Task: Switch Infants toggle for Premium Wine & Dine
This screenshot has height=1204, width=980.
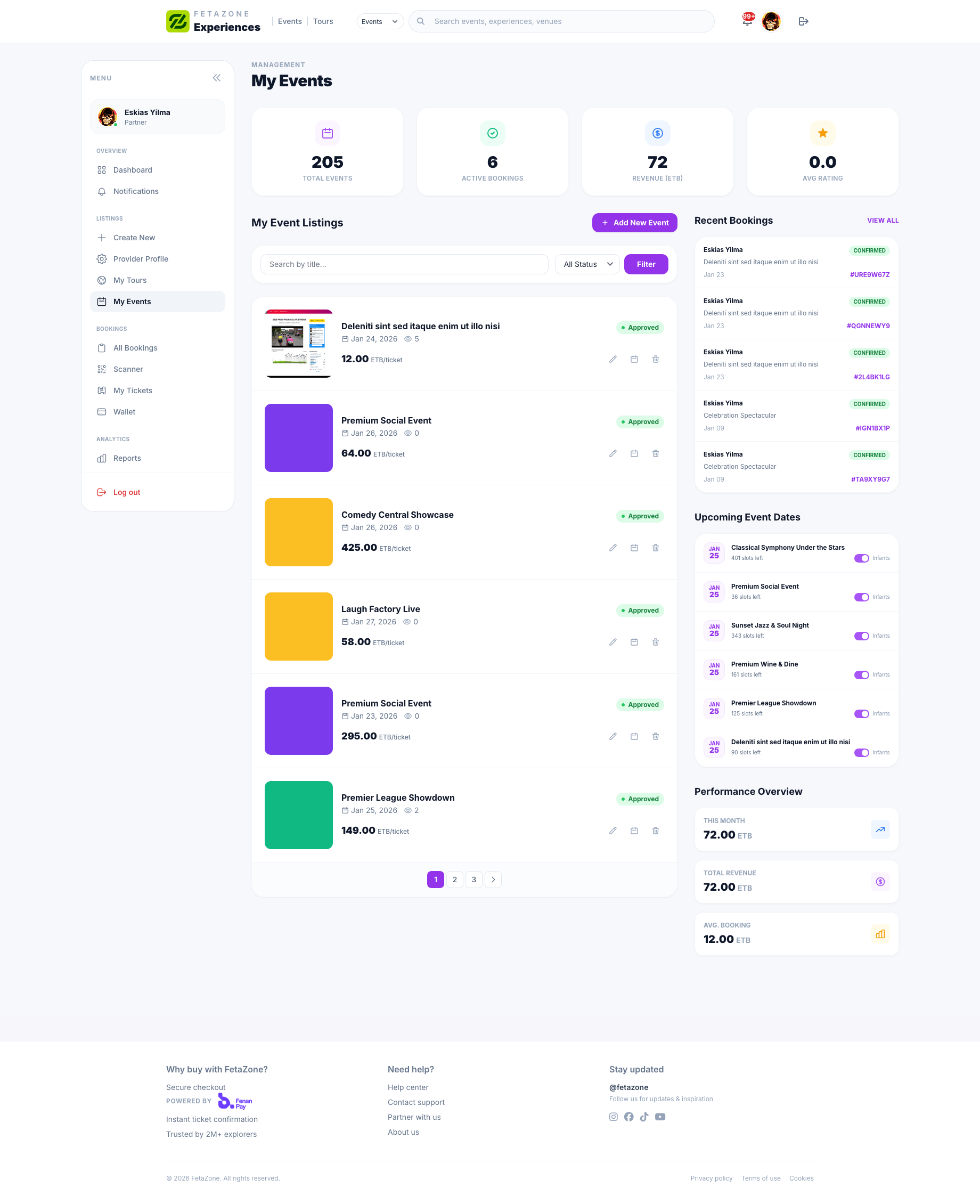Action: click(861, 675)
